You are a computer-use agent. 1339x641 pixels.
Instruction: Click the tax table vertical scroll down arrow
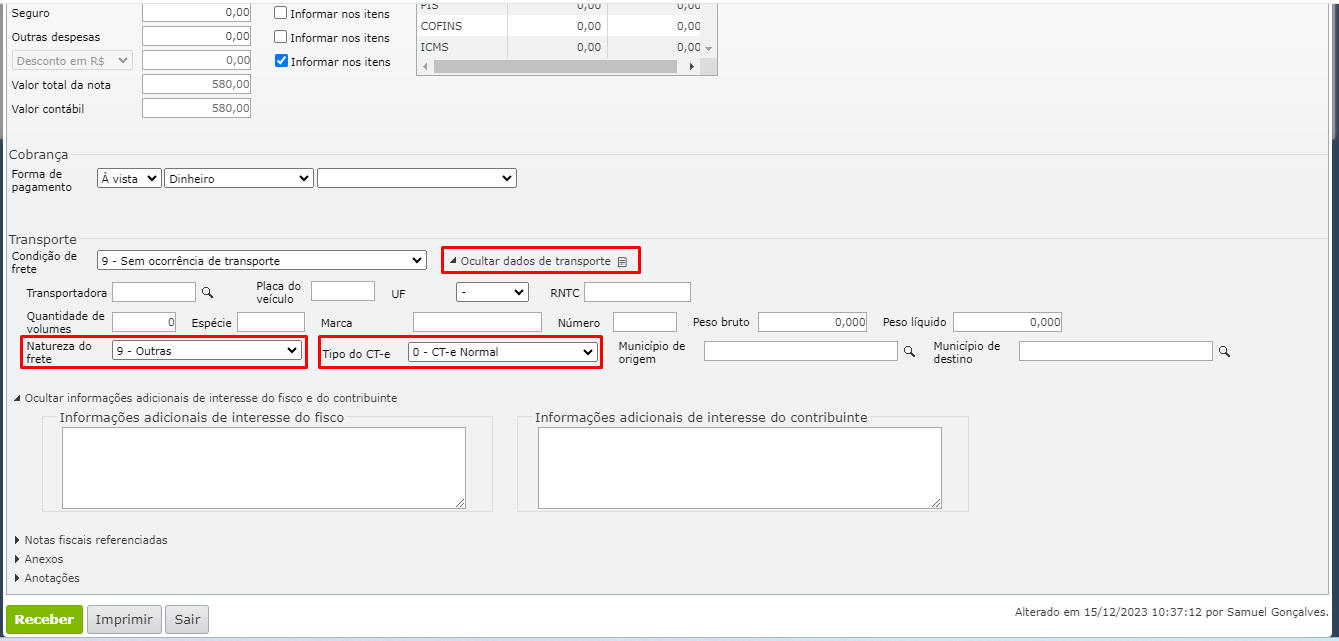[x=709, y=48]
